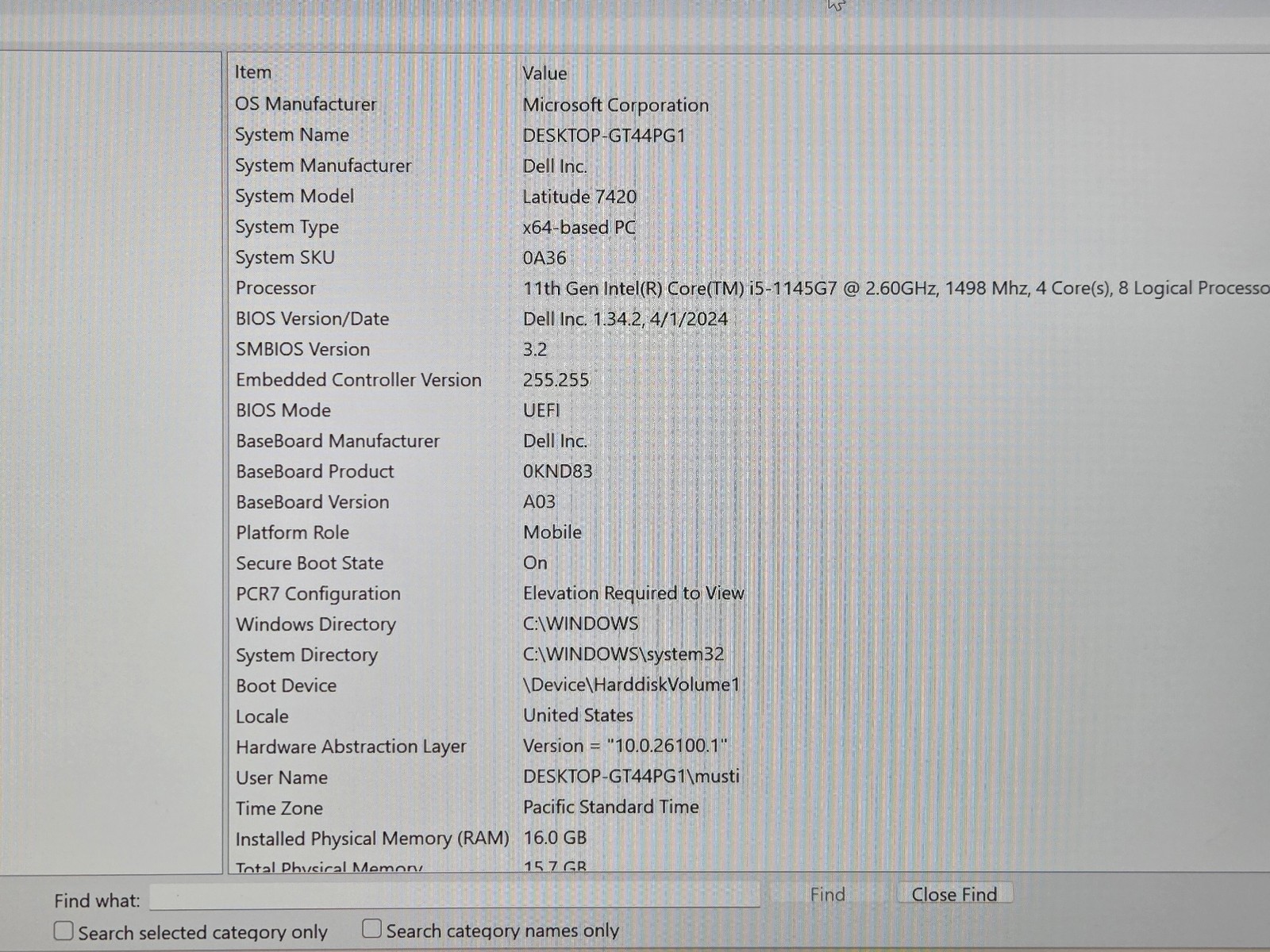Select the United States value
Image resolution: width=1270 pixels, height=952 pixels.
pos(578,715)
